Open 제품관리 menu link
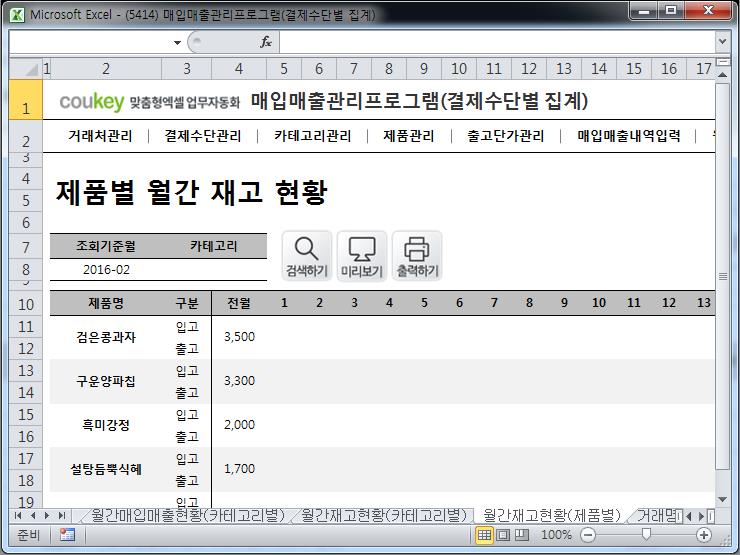Viewport: 740px width, 555px height. pos(409,136)
